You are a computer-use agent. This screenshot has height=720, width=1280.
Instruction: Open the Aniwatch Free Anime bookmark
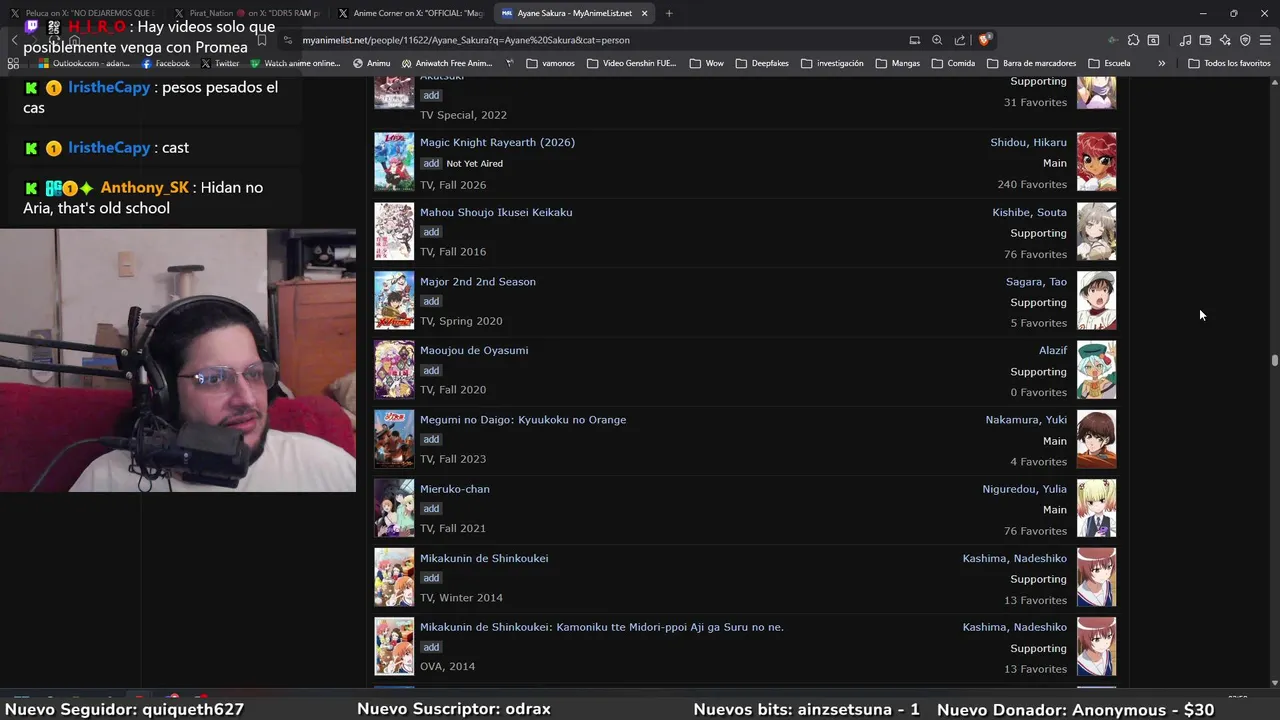[x=446, y=63]
